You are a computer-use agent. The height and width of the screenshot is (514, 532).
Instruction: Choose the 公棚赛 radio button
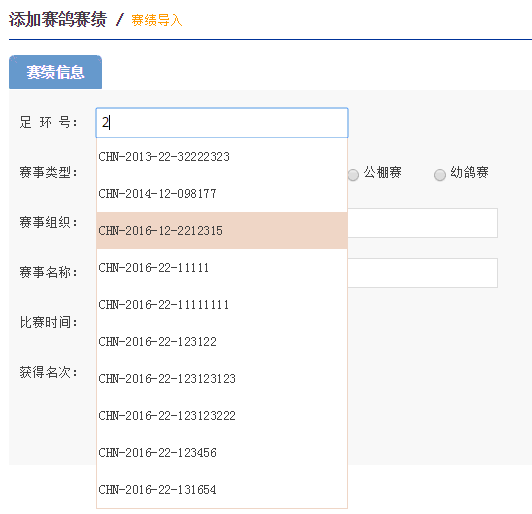pos(353,175)
